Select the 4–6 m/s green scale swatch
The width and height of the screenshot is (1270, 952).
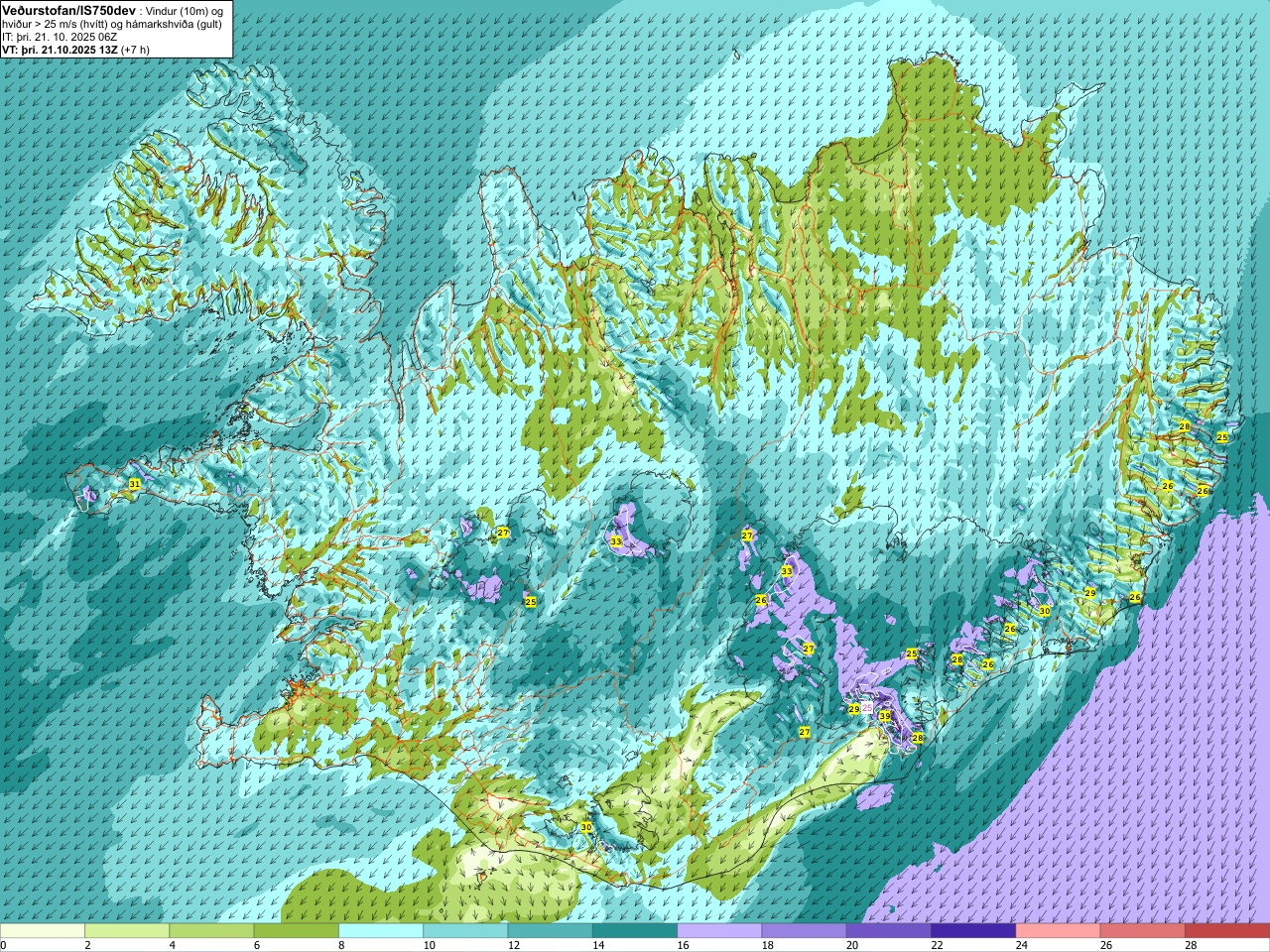pos(211,931)
